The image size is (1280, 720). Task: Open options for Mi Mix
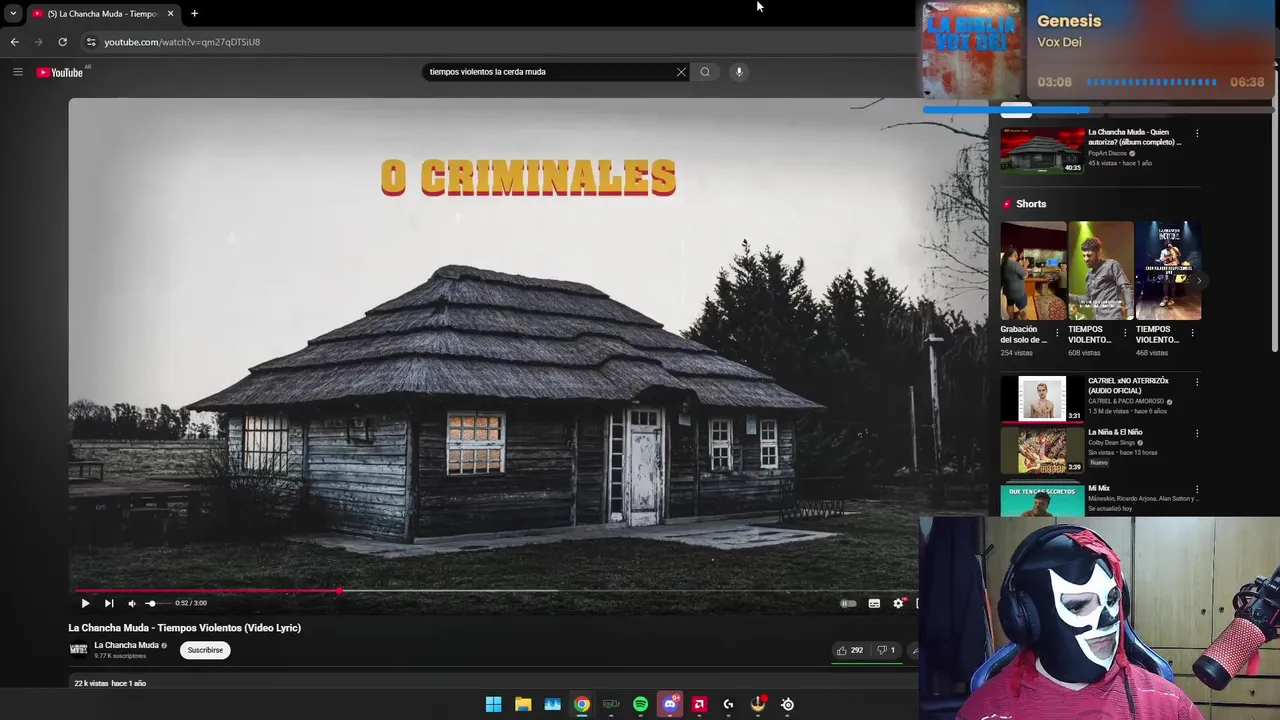(x=1197, y=489)
